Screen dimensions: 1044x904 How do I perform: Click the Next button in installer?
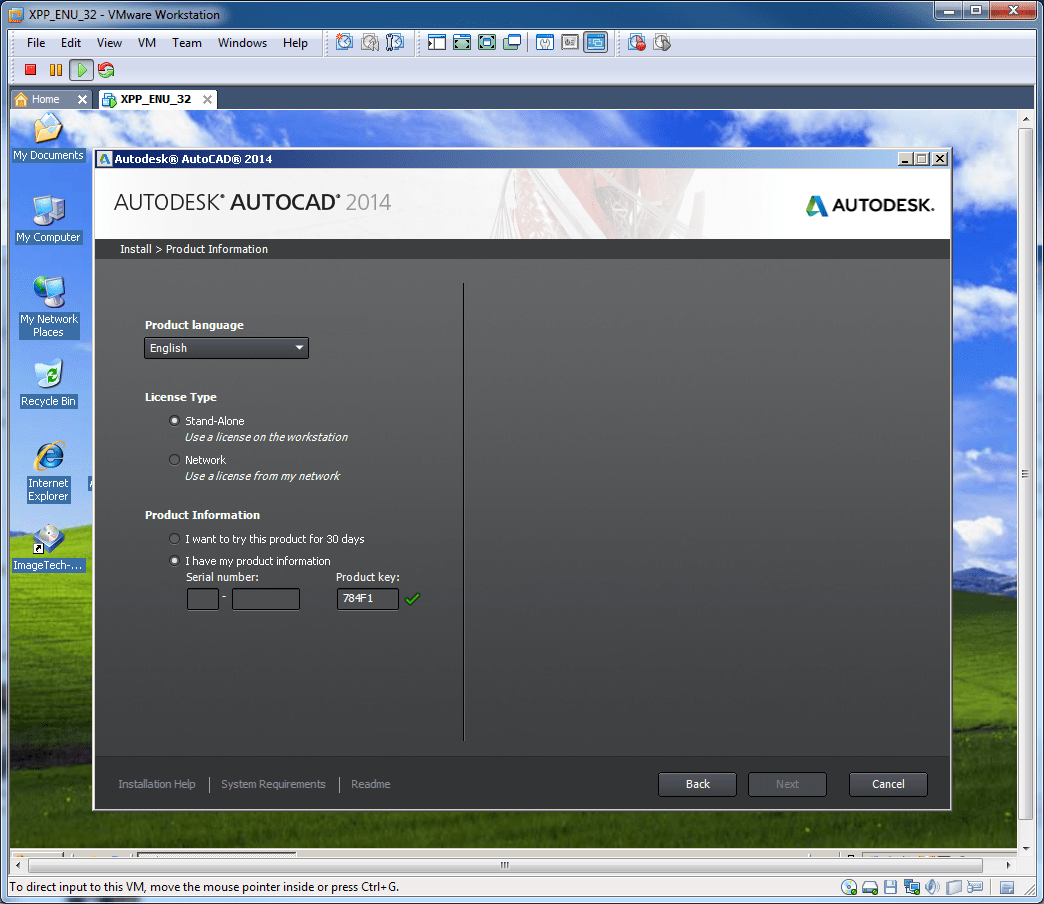click(x=787, y=784)
